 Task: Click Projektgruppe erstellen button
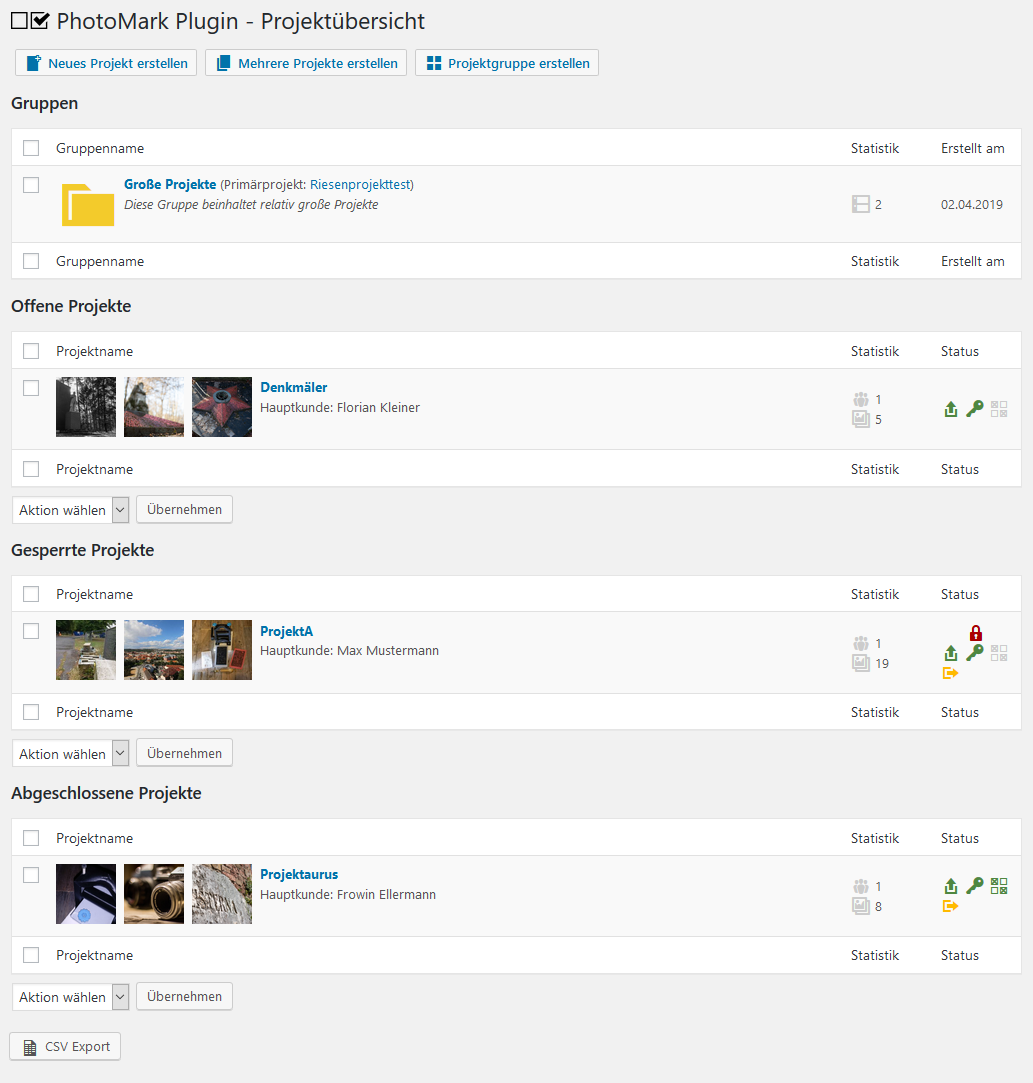pyautogui.click(x=507, y=63)
